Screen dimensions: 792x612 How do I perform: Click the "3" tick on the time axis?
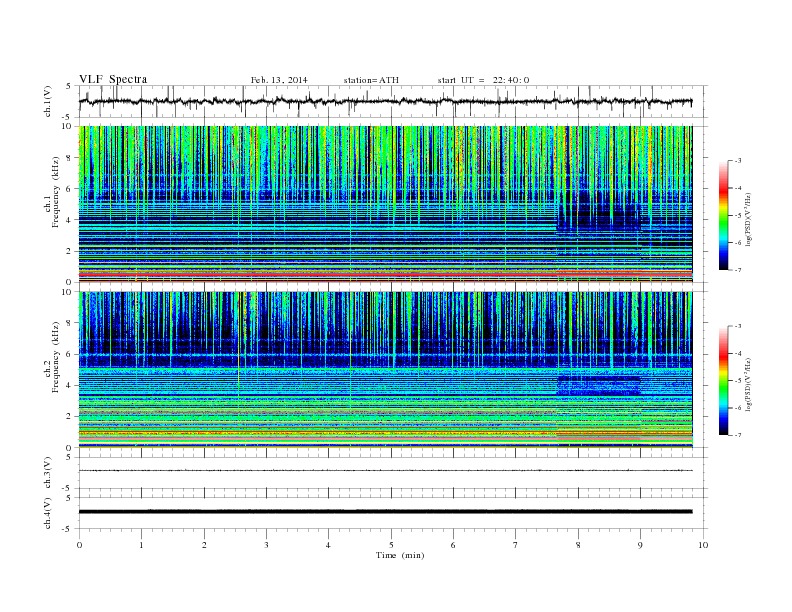click(266, 545)
